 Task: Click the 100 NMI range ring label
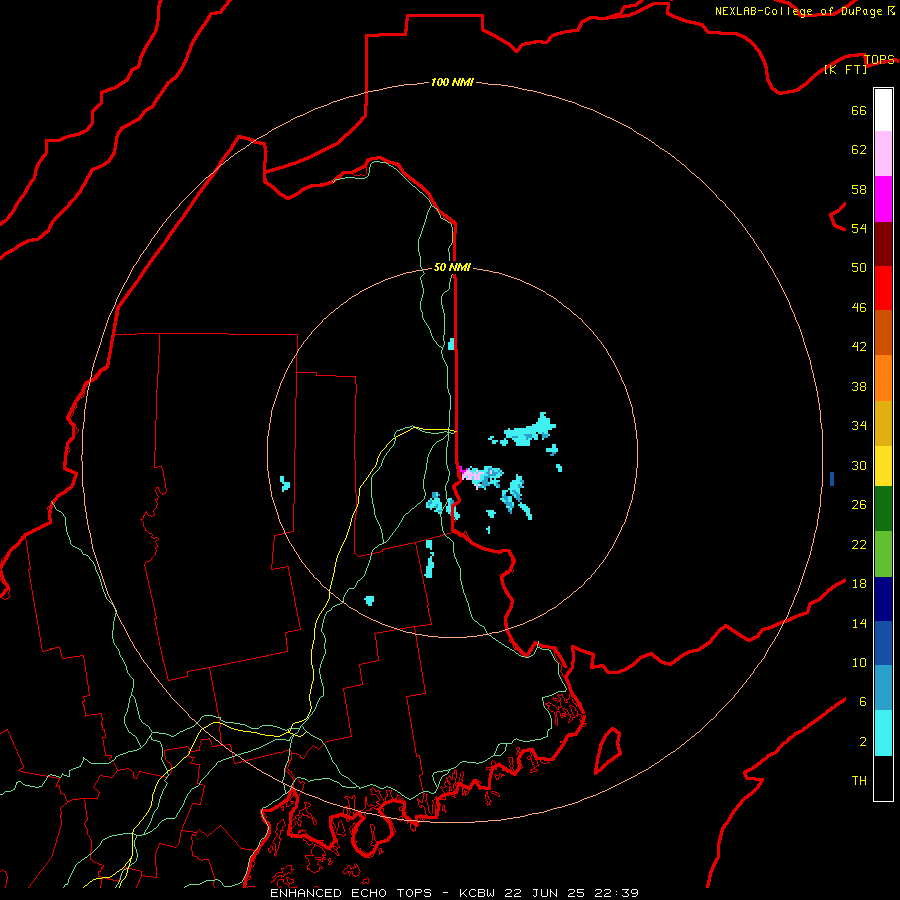(x=452, y=83)
